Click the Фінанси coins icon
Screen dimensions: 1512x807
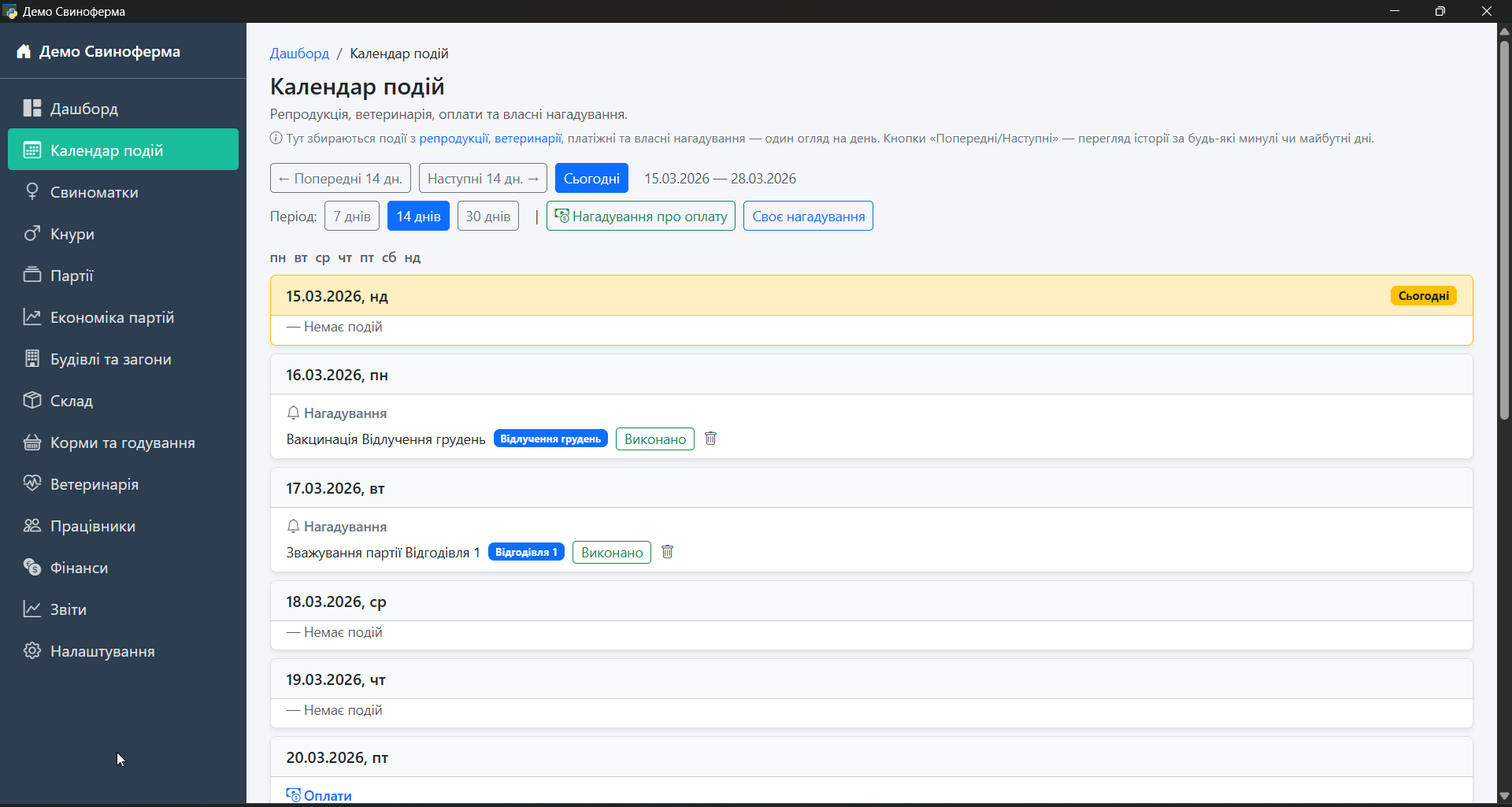coord(31,568)
